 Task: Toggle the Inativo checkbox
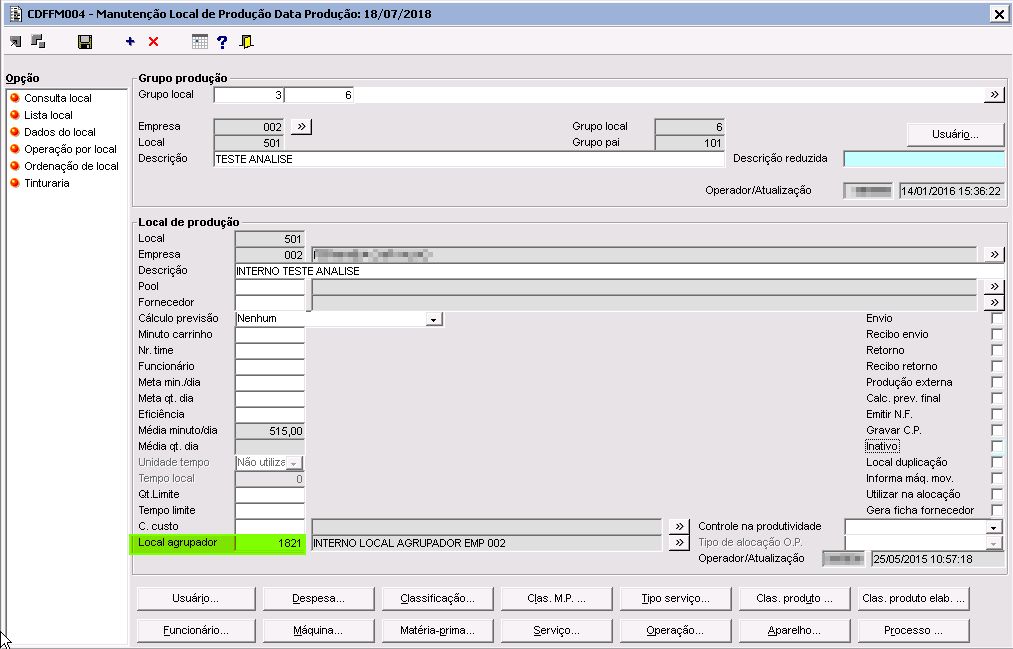pos(997,446)
